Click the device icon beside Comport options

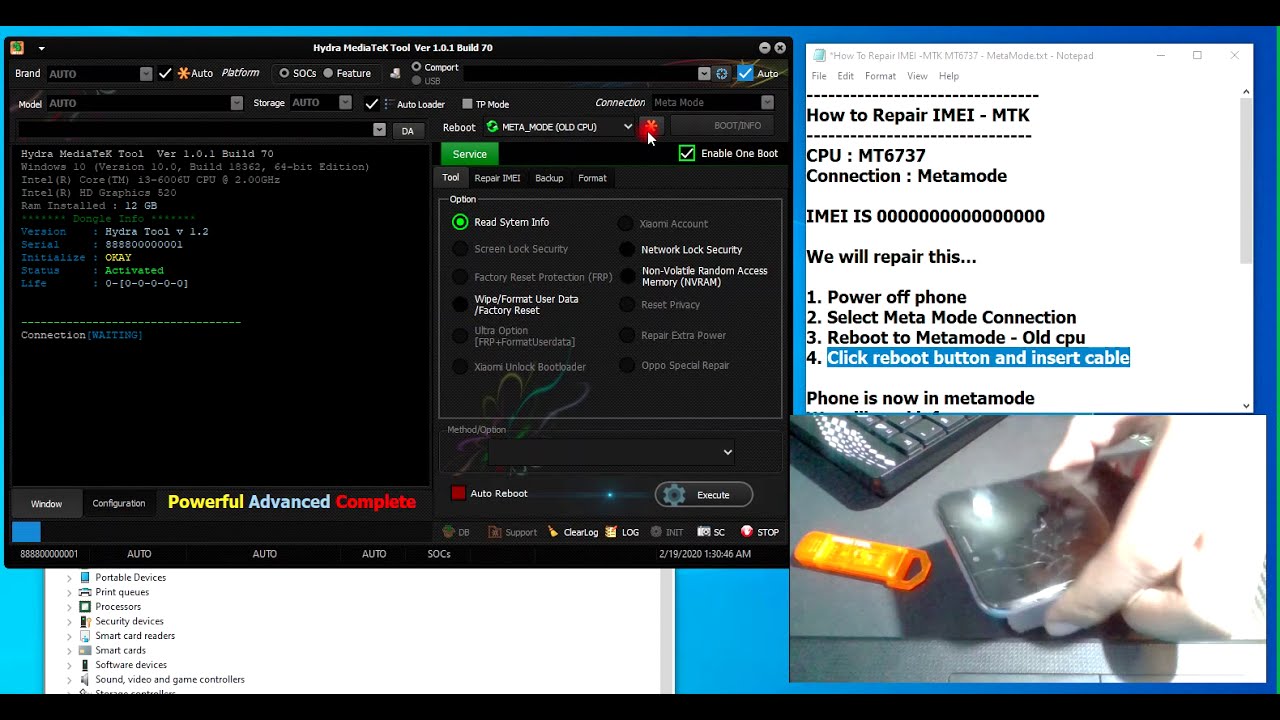click(395, 73)
